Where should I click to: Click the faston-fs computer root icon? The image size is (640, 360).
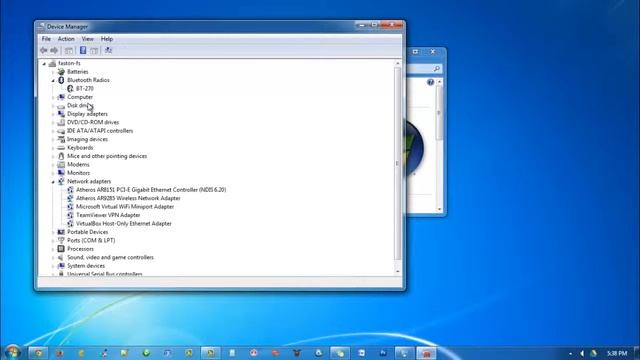pos(52,63)
